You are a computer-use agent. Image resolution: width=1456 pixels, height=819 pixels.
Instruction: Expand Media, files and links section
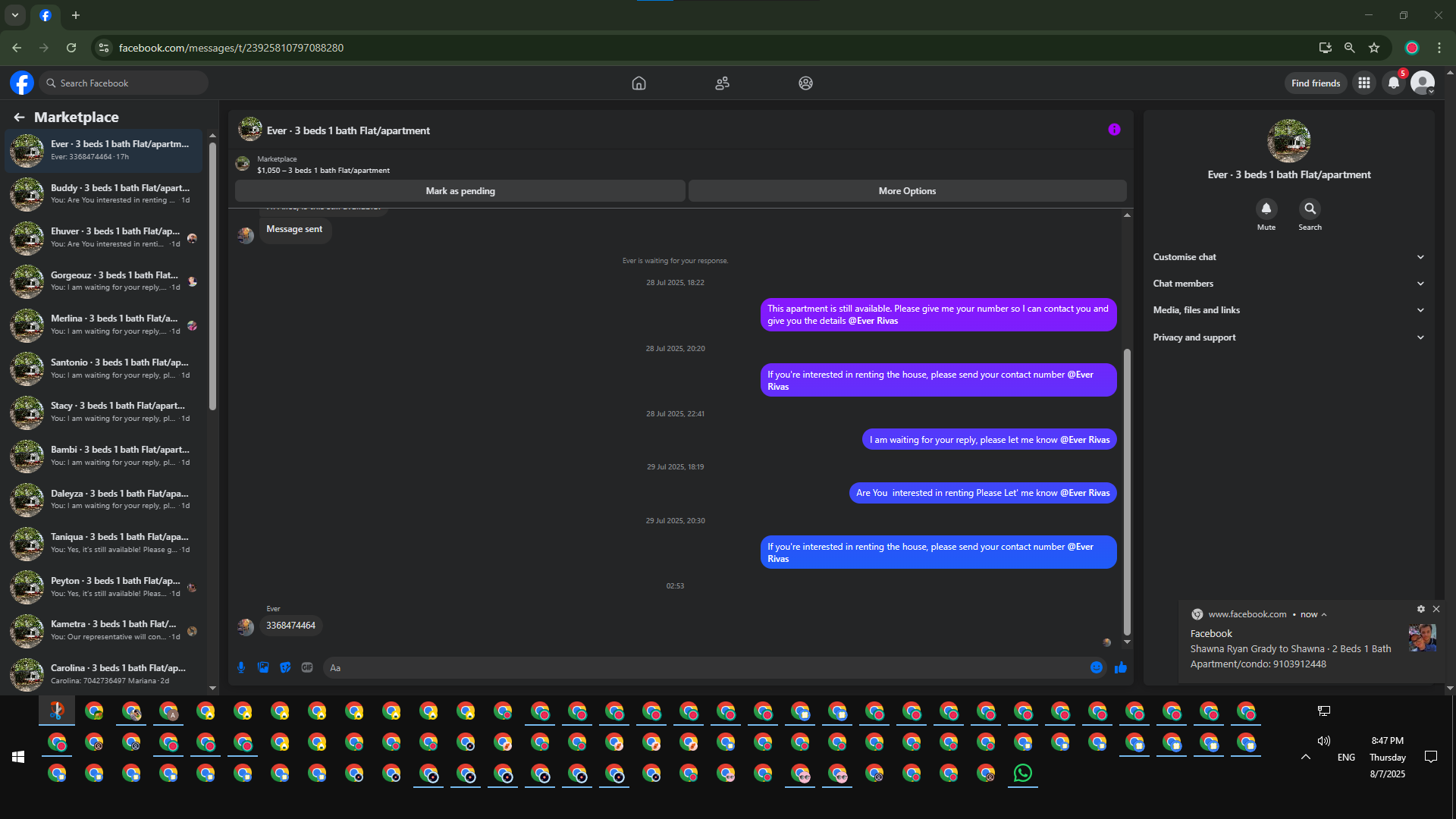(x=1288, y=310)
